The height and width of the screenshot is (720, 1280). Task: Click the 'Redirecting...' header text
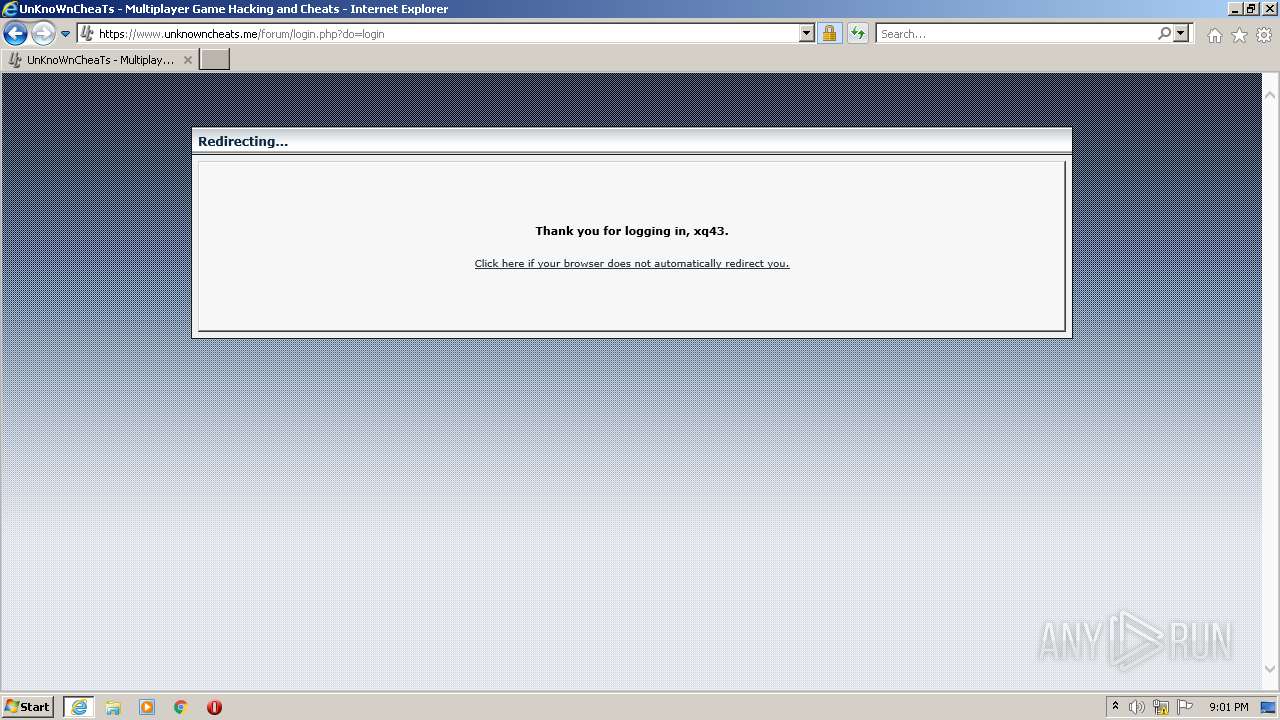243,141
